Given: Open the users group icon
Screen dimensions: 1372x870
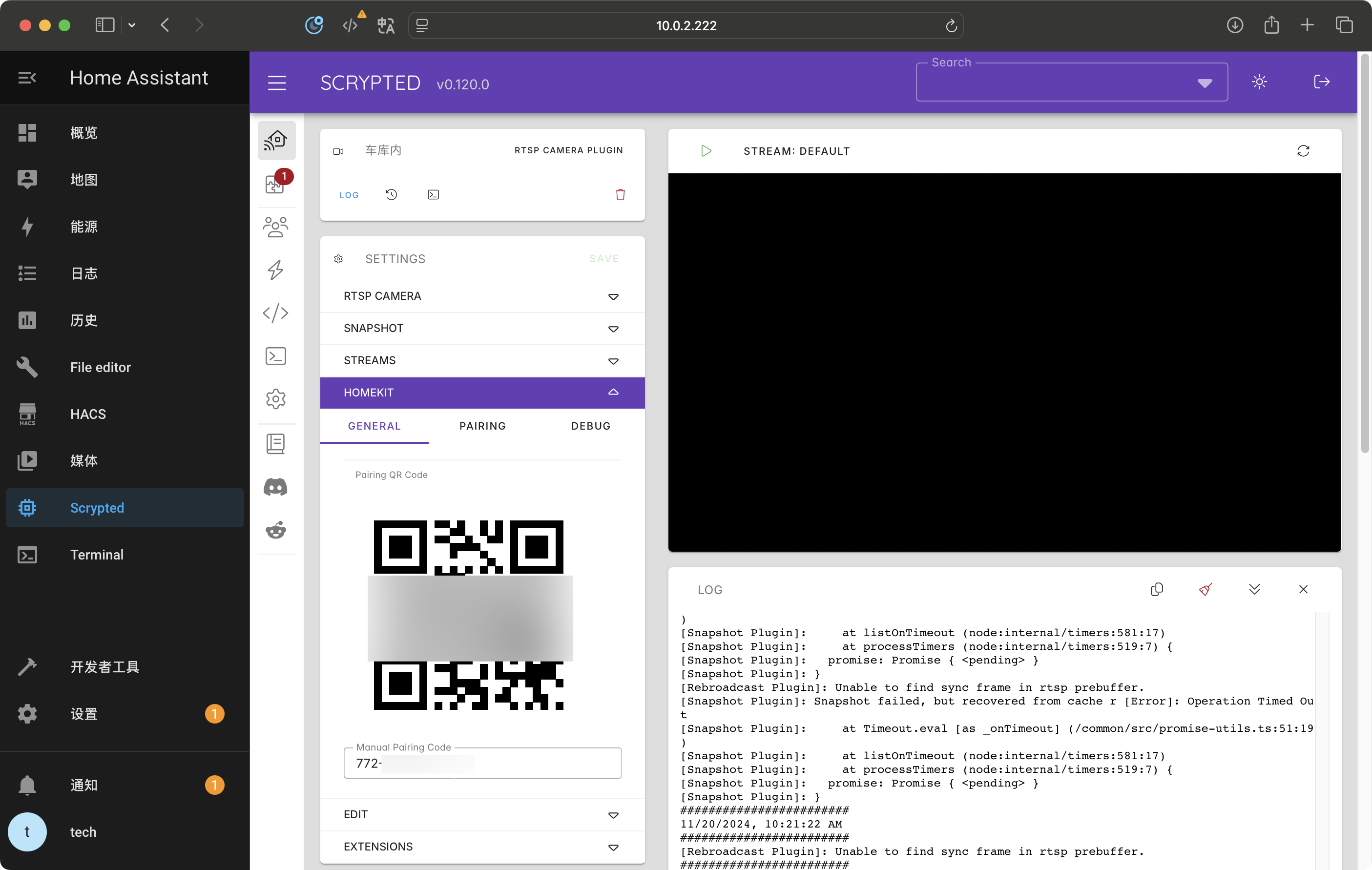Looking at the screenshot, I should click(276, 228).
